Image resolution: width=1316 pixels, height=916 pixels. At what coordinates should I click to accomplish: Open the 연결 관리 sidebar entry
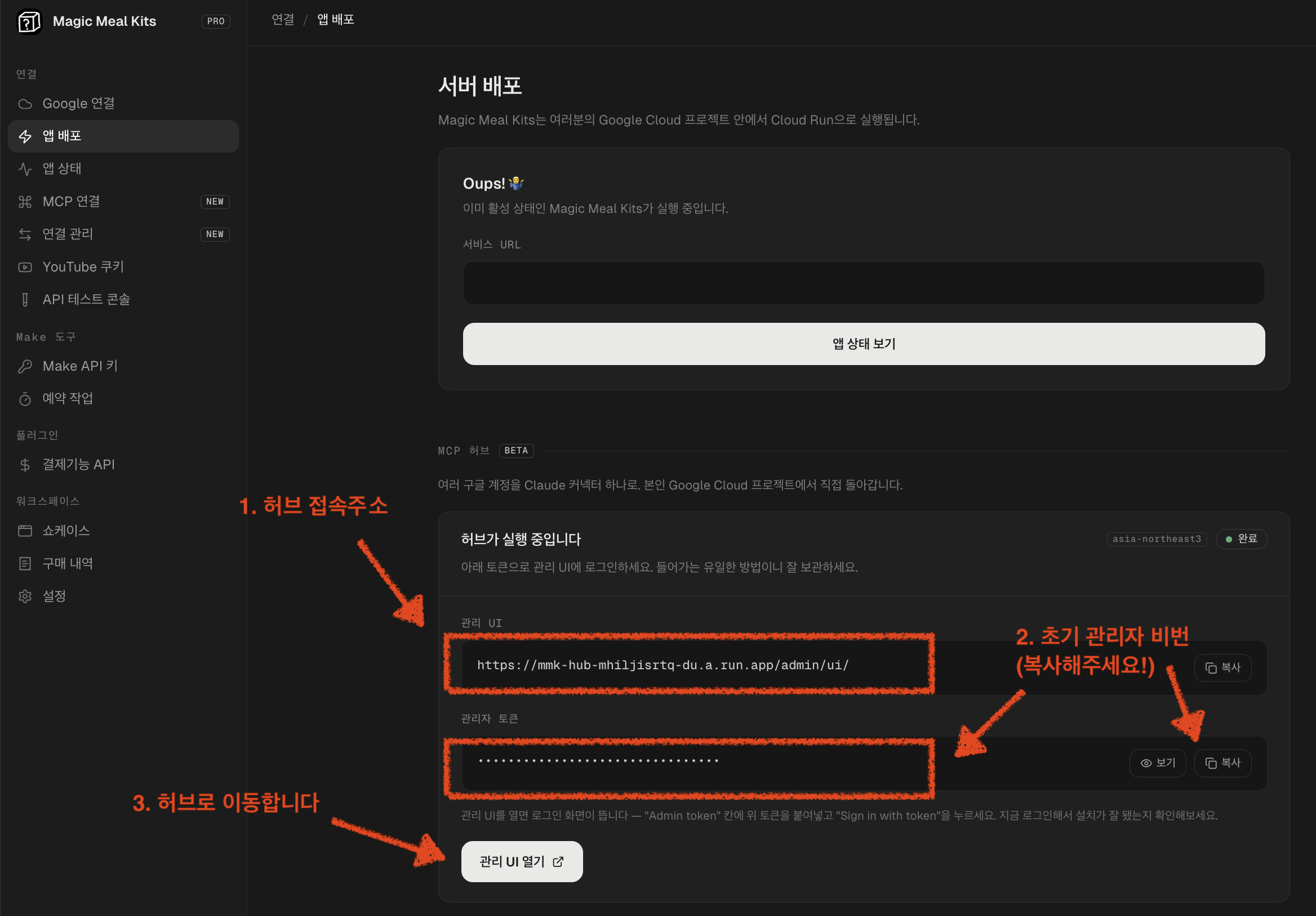coord(123,234)
